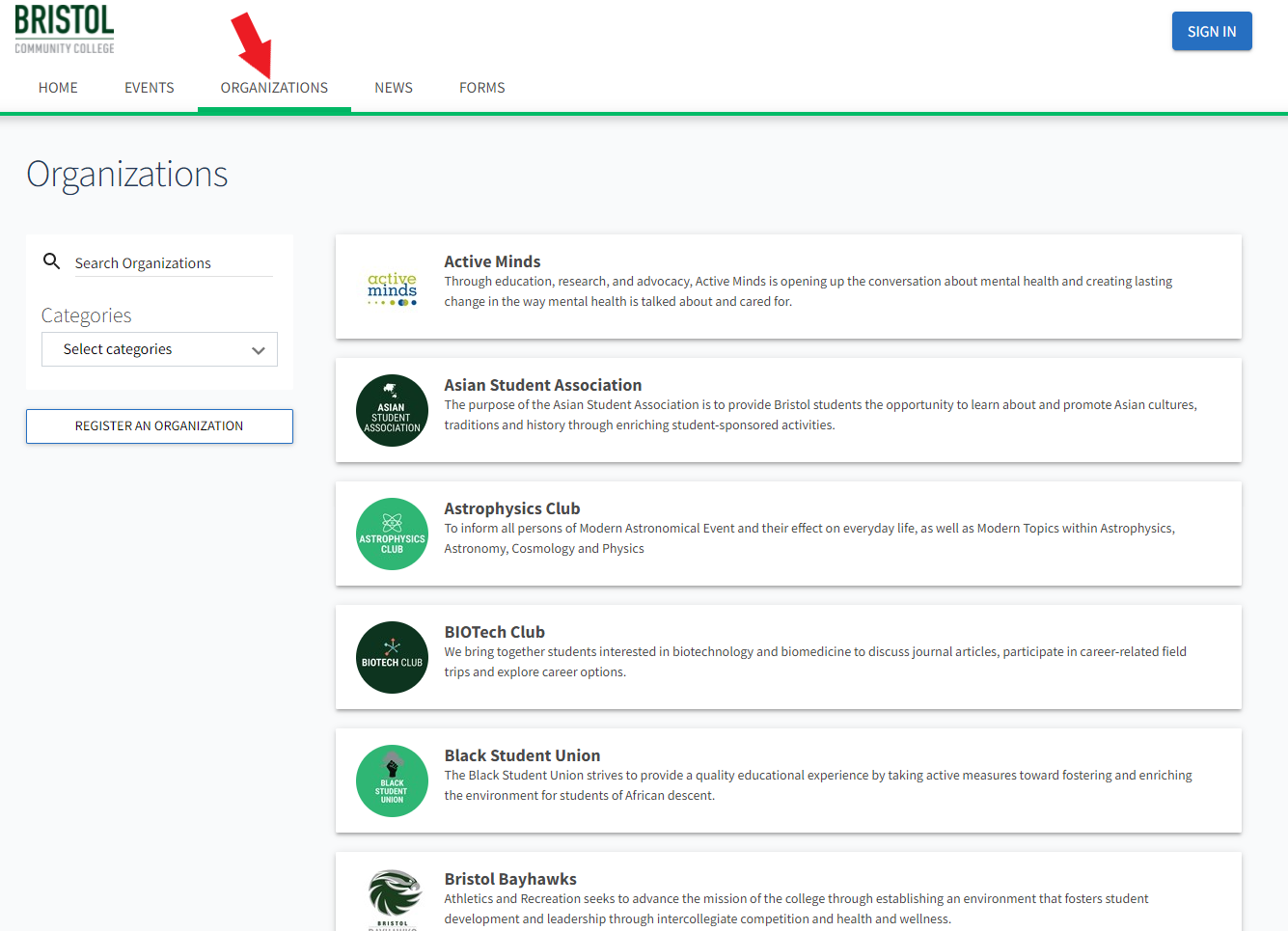Open the BIOTech Club title link
1288x931 pixels.
495,632
